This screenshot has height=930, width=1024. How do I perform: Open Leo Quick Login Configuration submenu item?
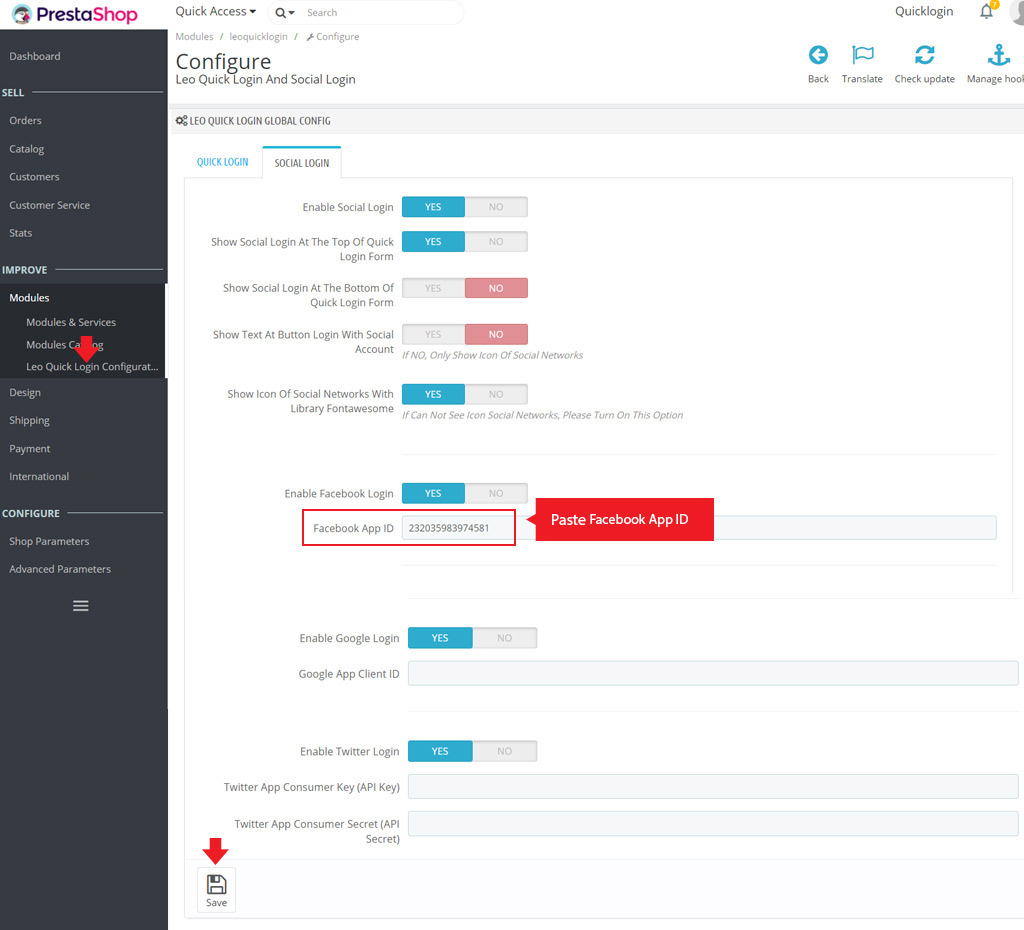[x=92, y=366]
